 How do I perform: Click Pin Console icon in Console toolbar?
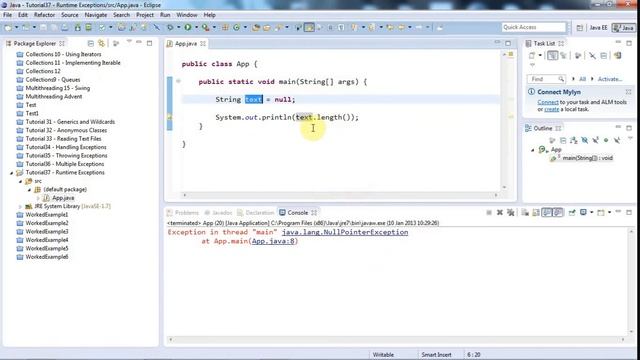pyautogui.click(x=572, y=212)
